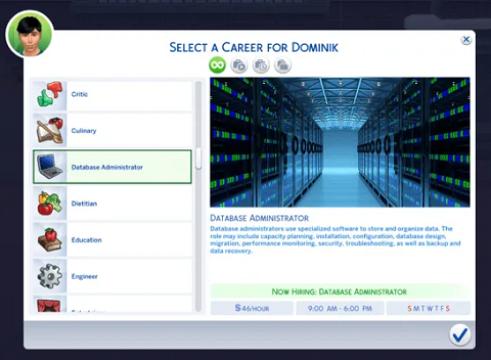491x360 pixels.
Task: Select the second career filter icon
Action: coord(239,65)
